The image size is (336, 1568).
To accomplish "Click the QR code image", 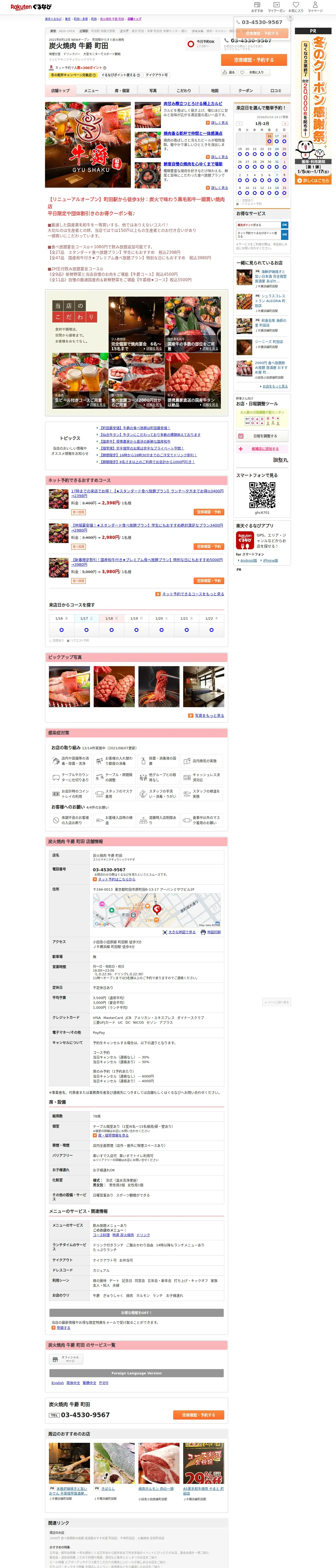I will (x=262, y=495).
